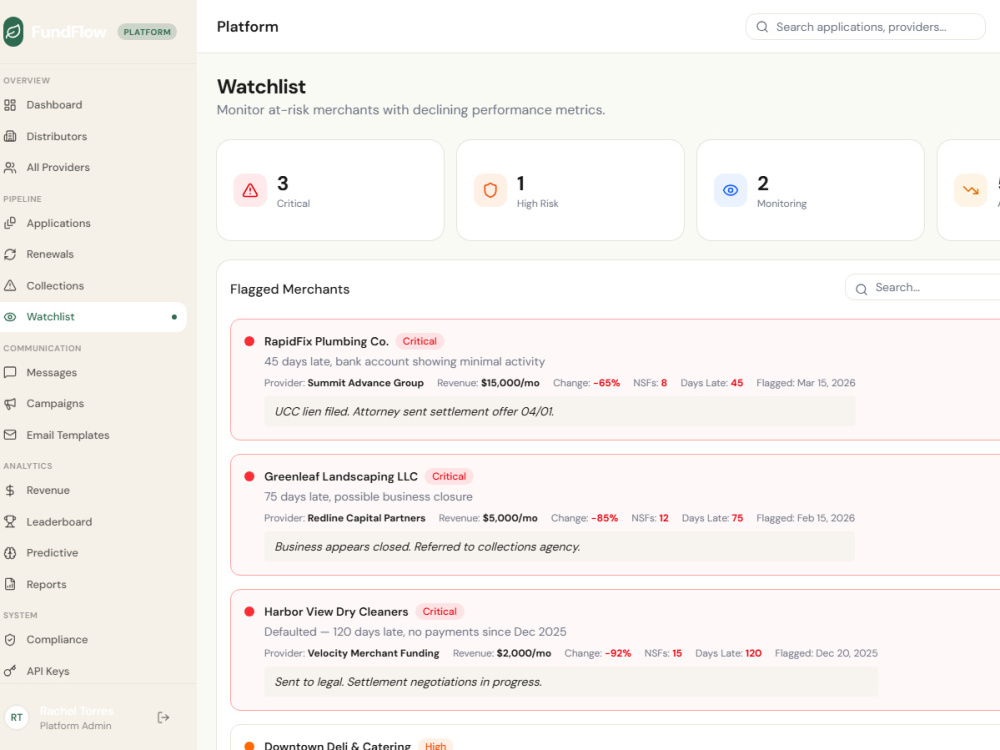
Task: Click the 2 Monitoring summary card
Action: coord(811,190)
